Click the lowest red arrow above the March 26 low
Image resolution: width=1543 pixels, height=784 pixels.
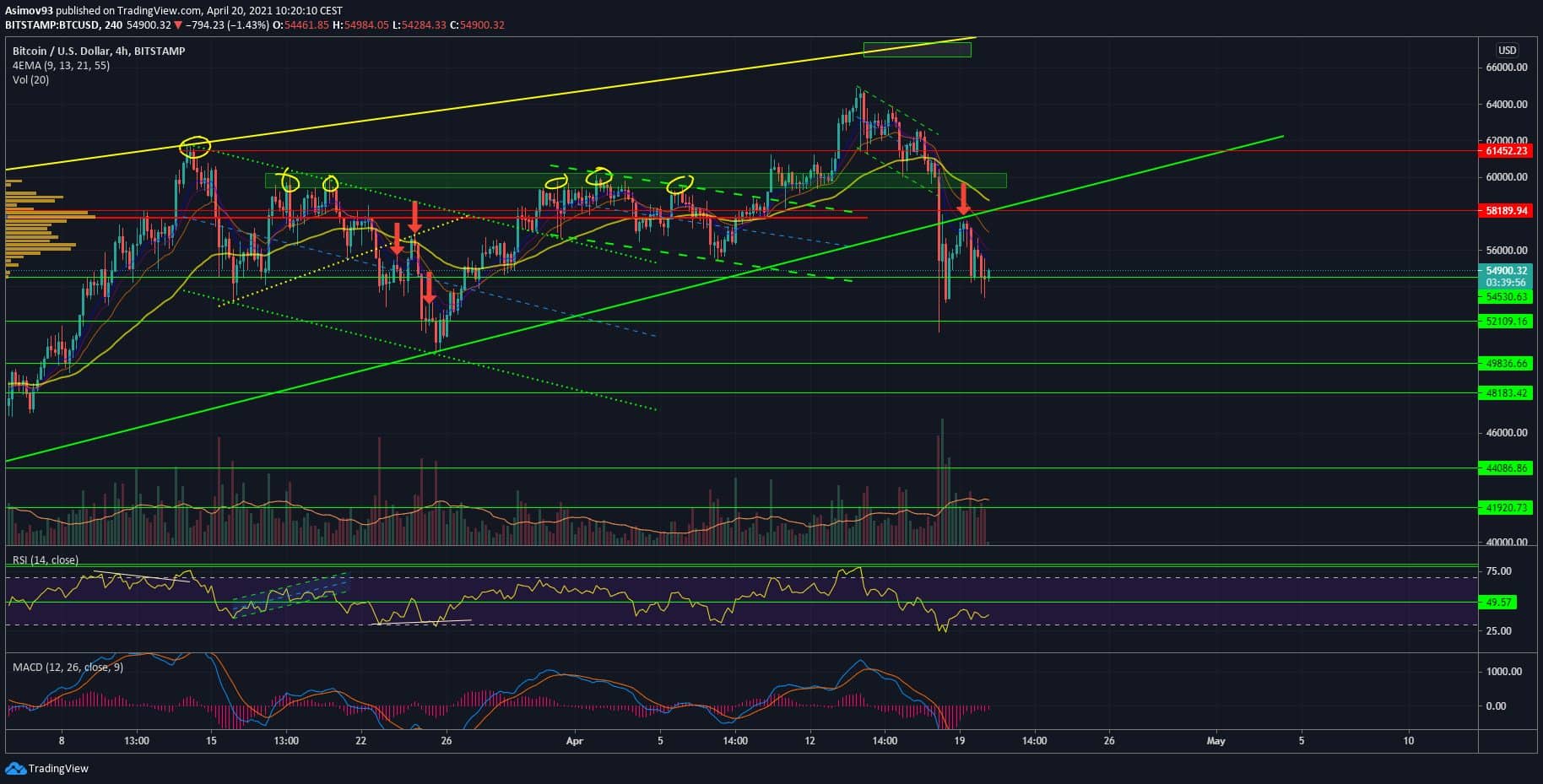[429, 288]
